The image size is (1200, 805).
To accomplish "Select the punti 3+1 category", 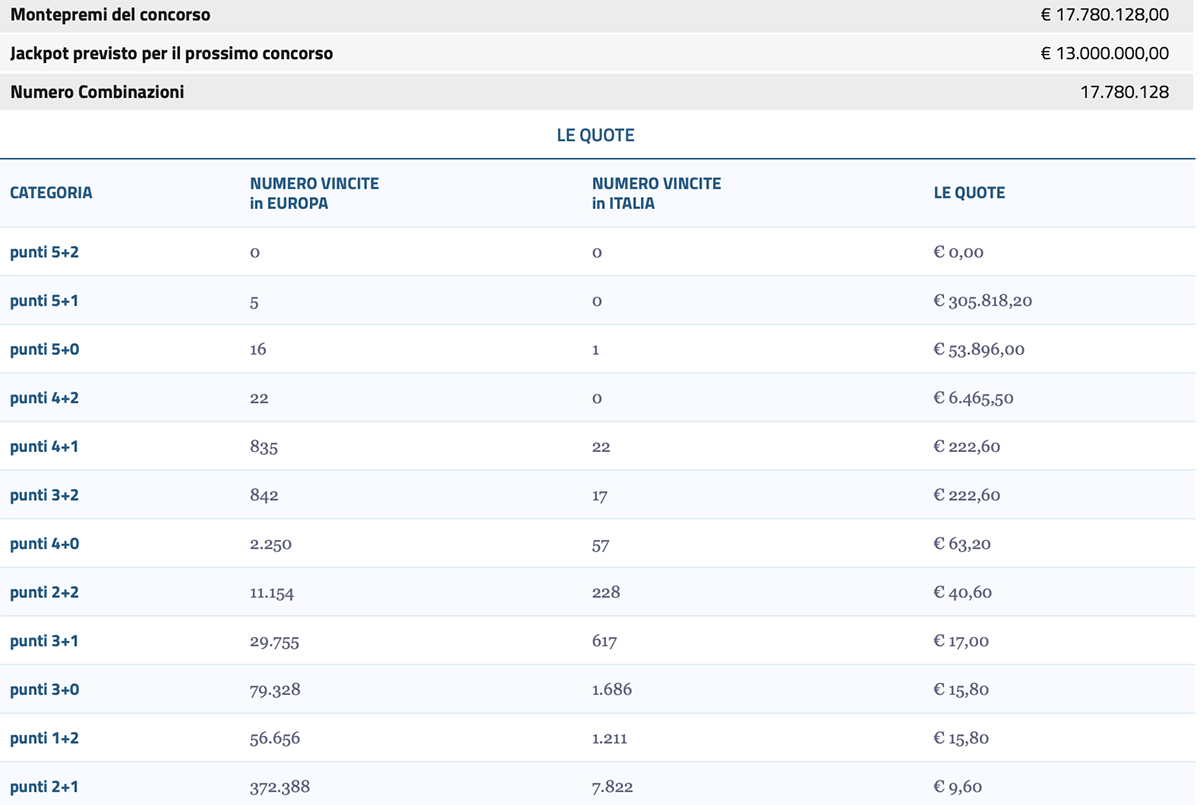I will click(x=44, y=641).
